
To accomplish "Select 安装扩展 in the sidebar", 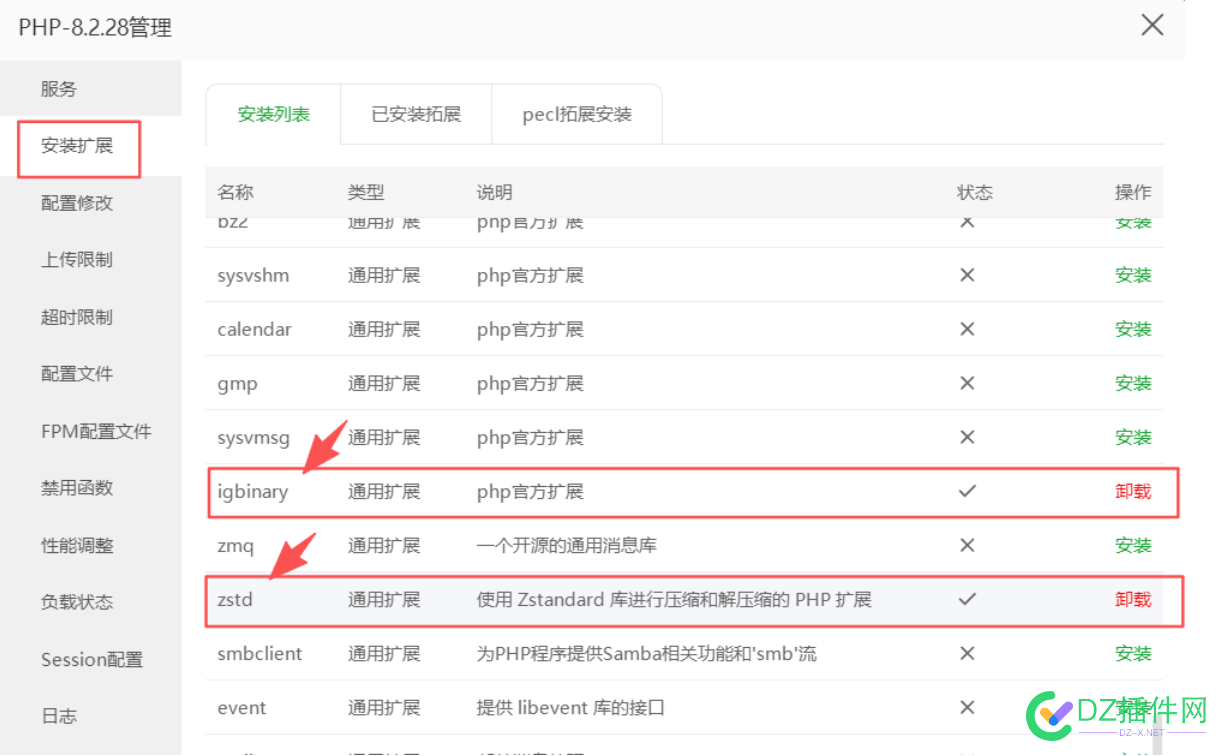I will [74, 146].
